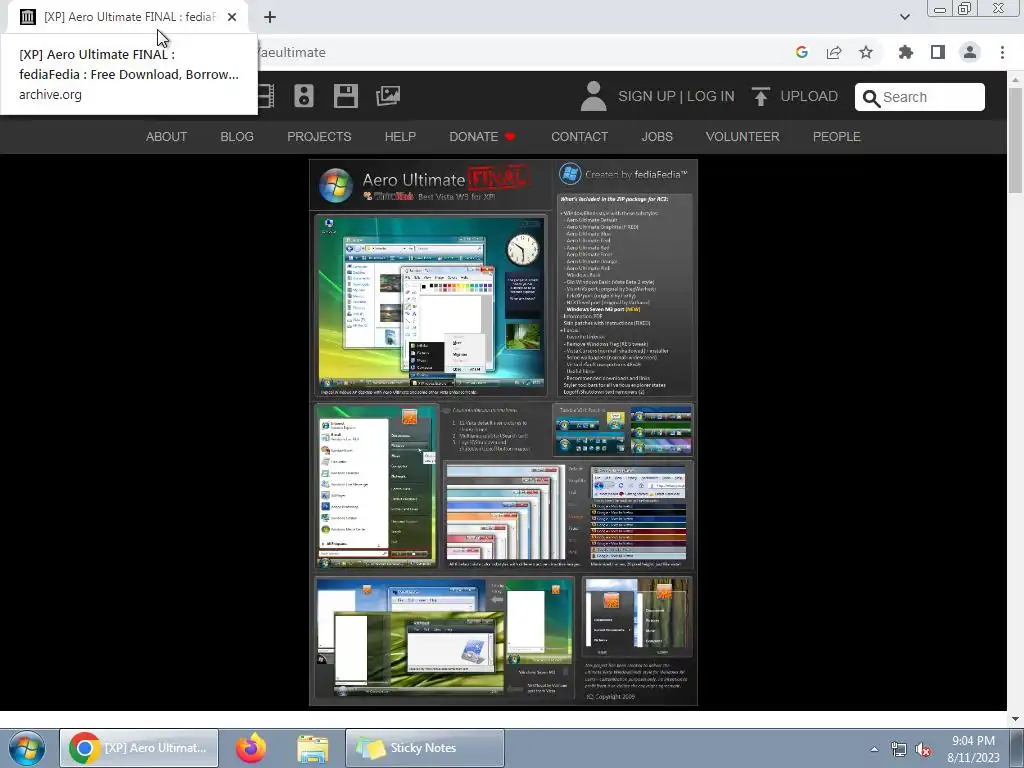Open the JOBS link
Image resolution: width=1024 pixels, height=768 pixels.
pos(657,136)
